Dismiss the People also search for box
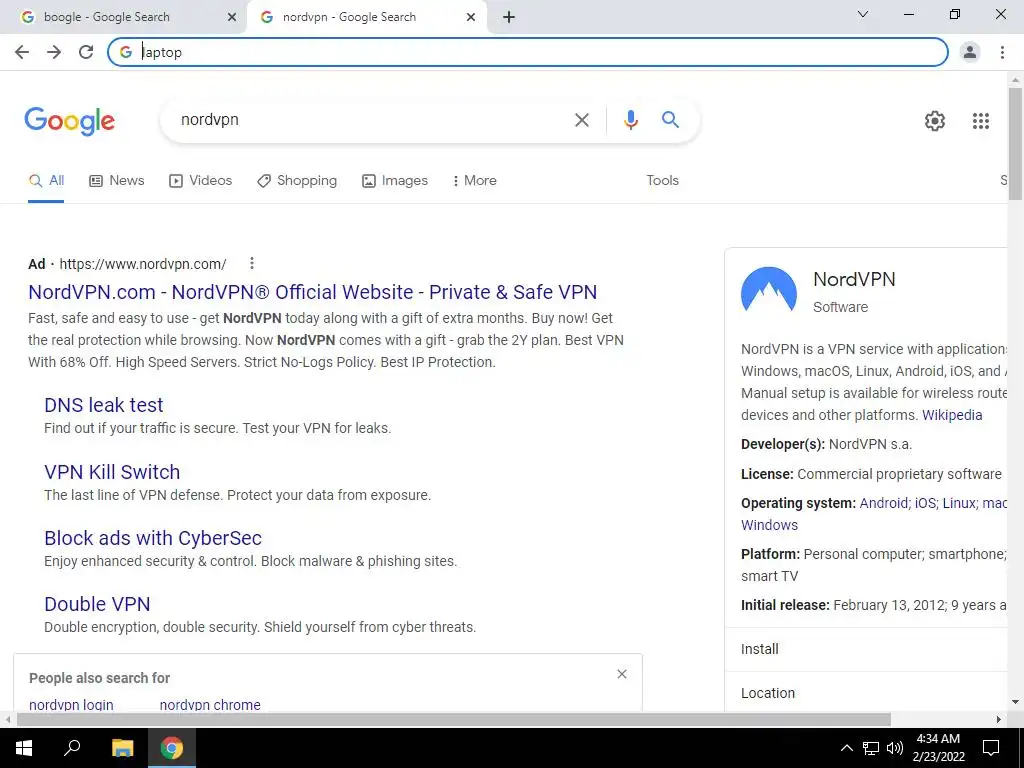This screenshot has height=768, width=1024. pyautogui.click(x=622, y=674)
